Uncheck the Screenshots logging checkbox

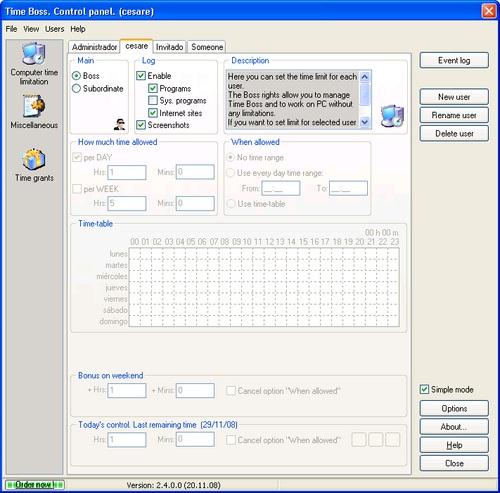coord(141,125)
